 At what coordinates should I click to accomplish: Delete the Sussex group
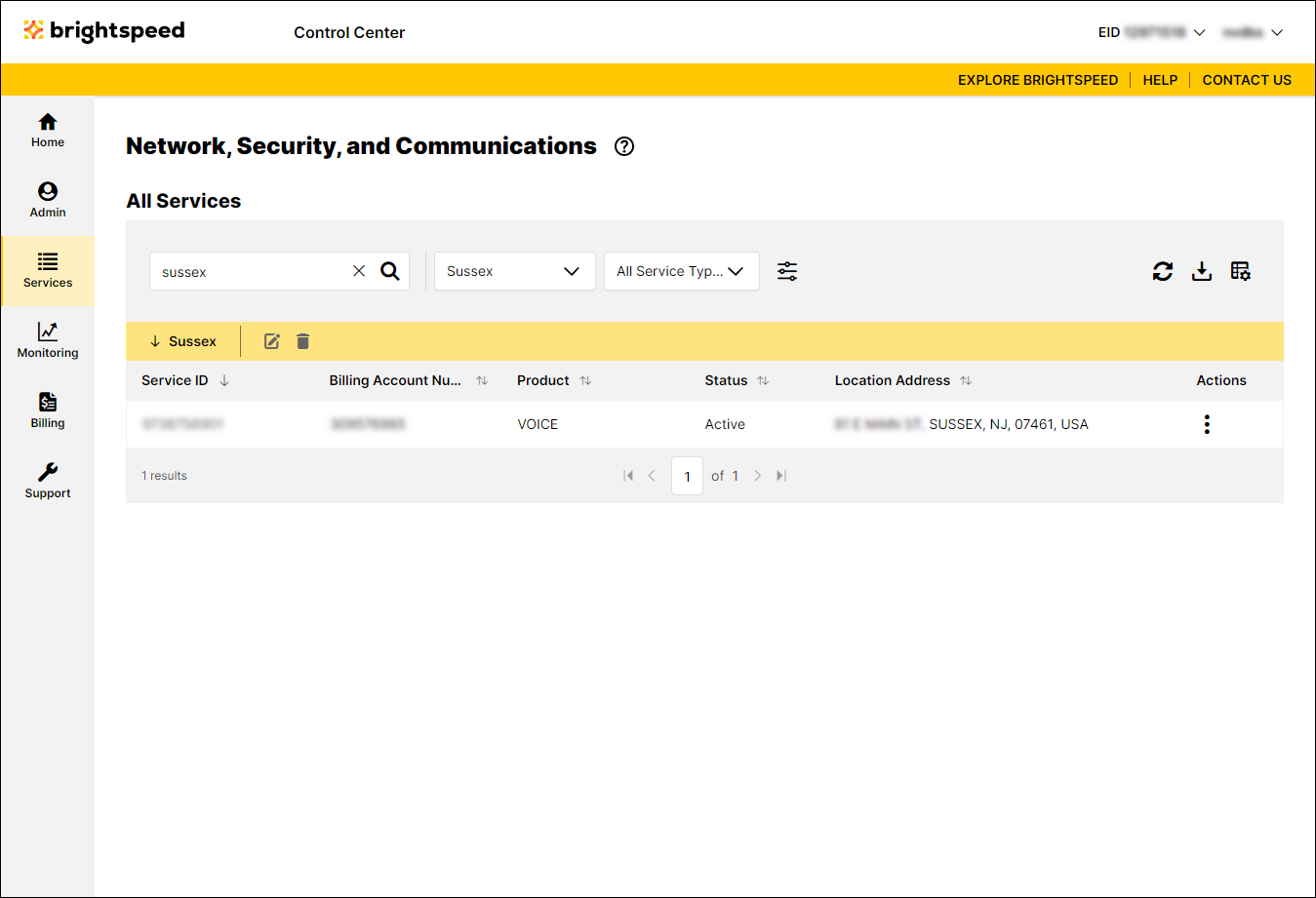(x=303, y=341)
